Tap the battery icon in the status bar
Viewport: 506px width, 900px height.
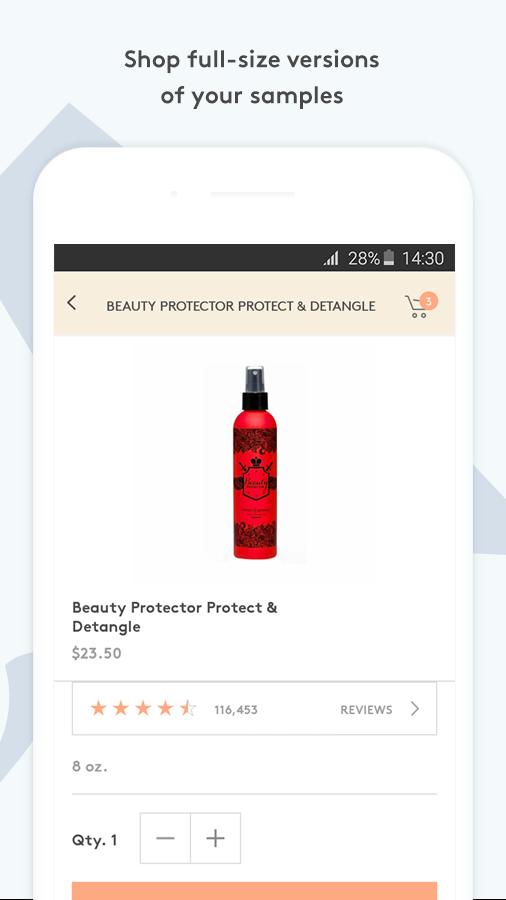389,258
